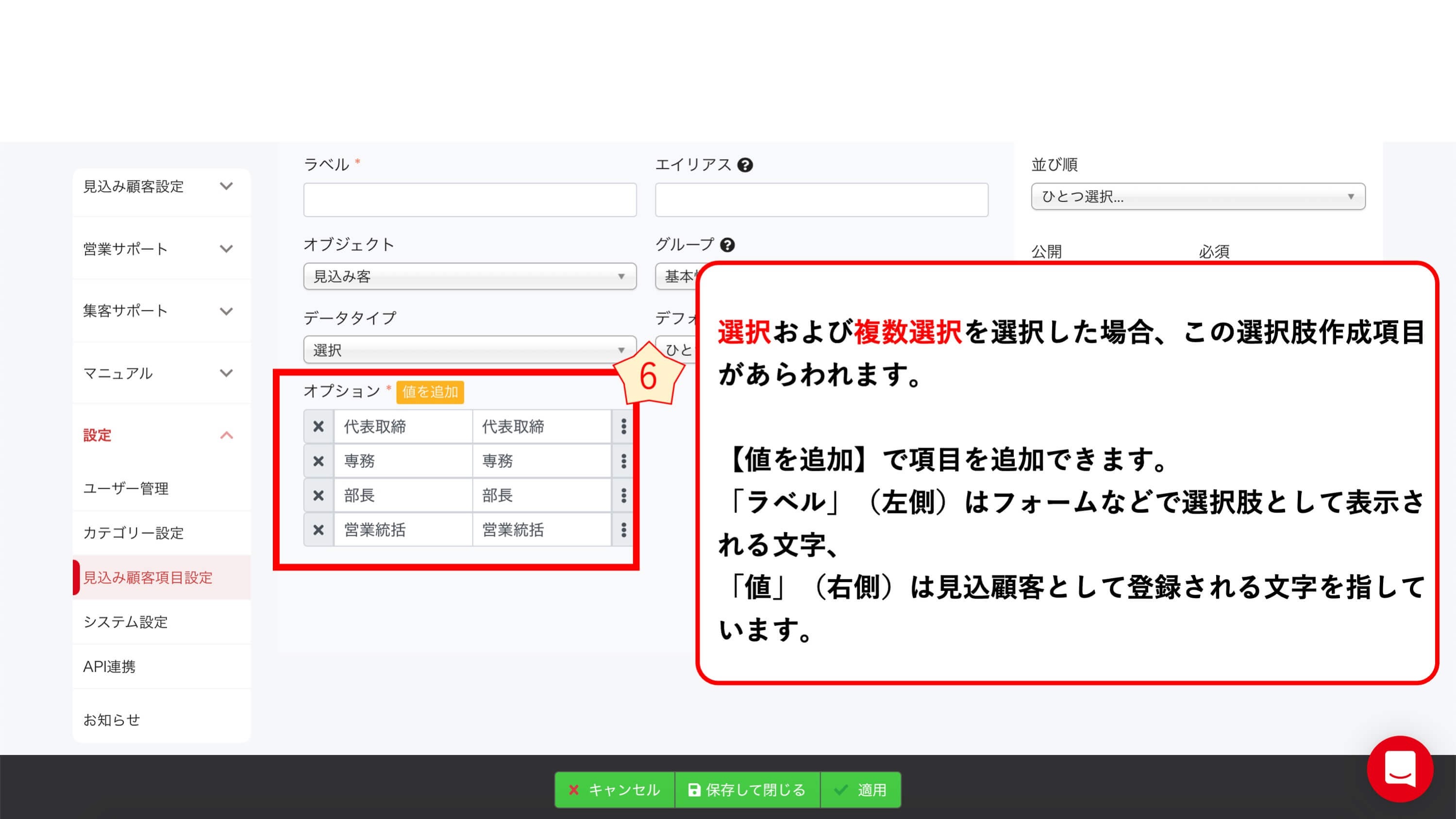Delete the 営業統括 option with X

[x=318, y=530]
